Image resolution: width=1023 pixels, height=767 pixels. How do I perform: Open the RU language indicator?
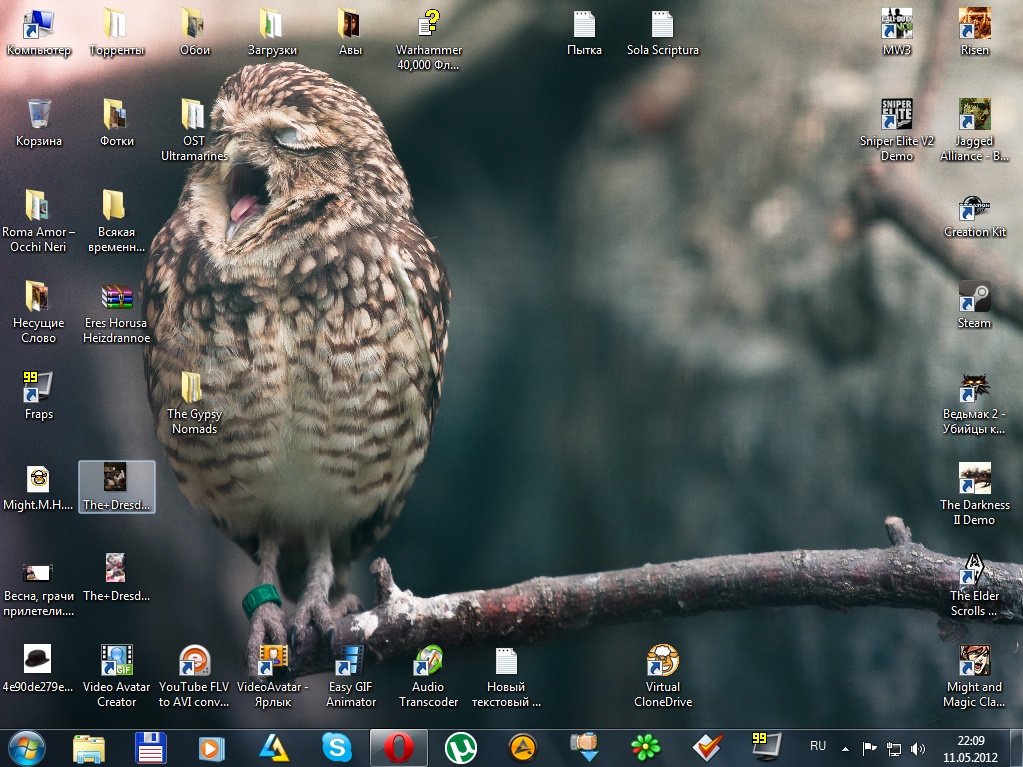[x=817, y=746]
